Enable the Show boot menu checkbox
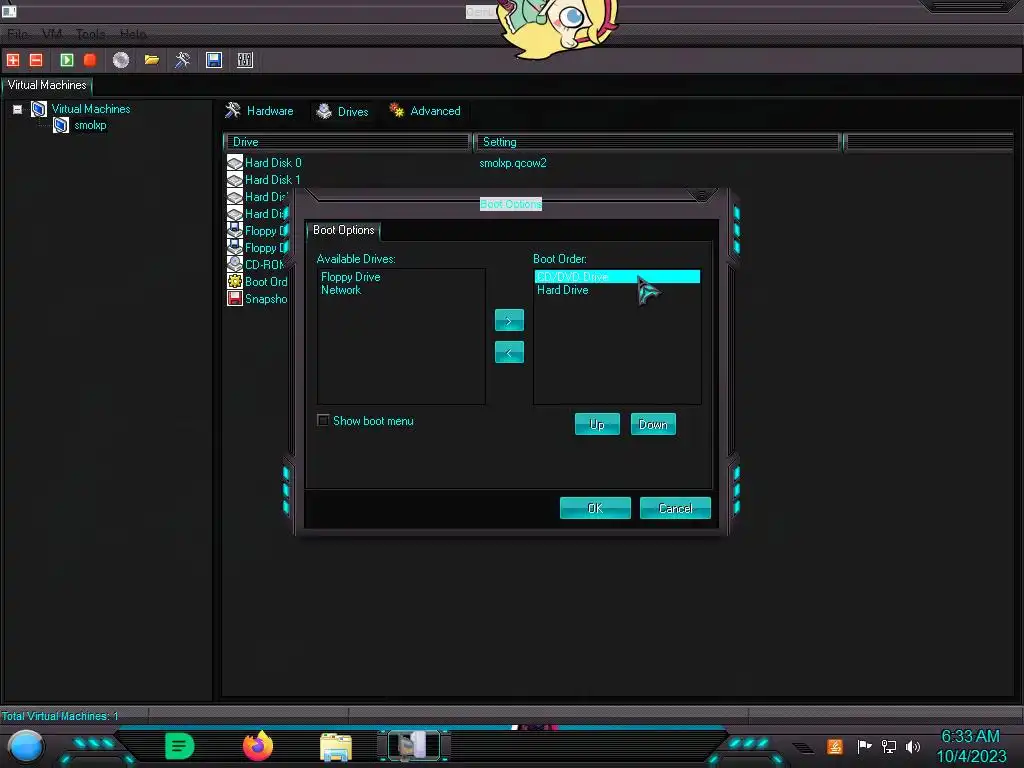 point(323,421)
